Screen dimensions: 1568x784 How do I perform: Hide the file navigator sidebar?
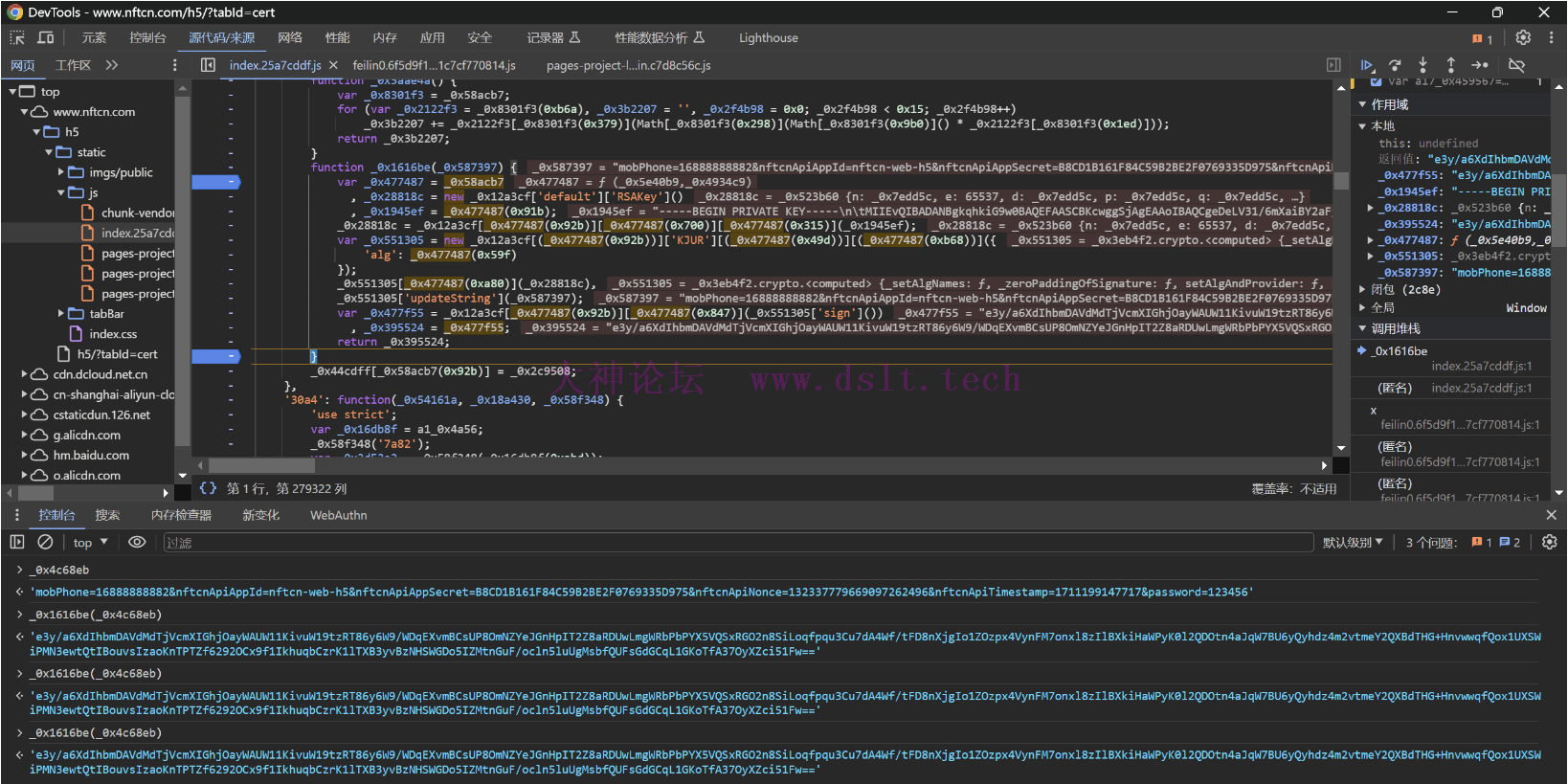208,65
